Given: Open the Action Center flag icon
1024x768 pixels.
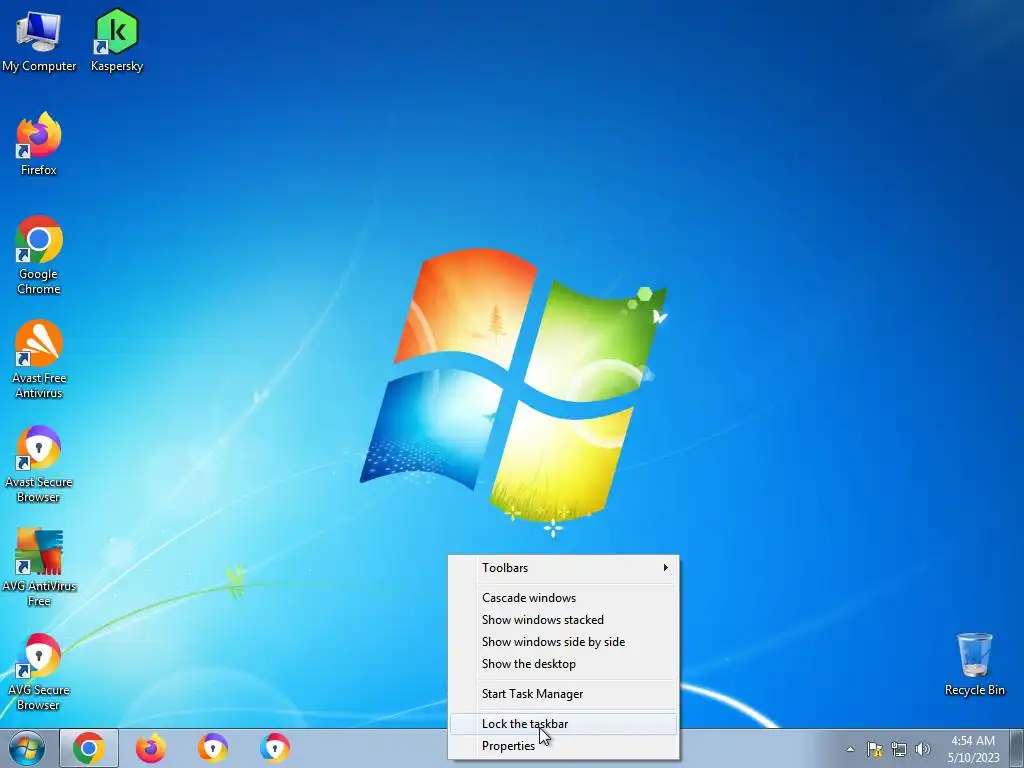Looking at the screenshot, I should point(874,749).
